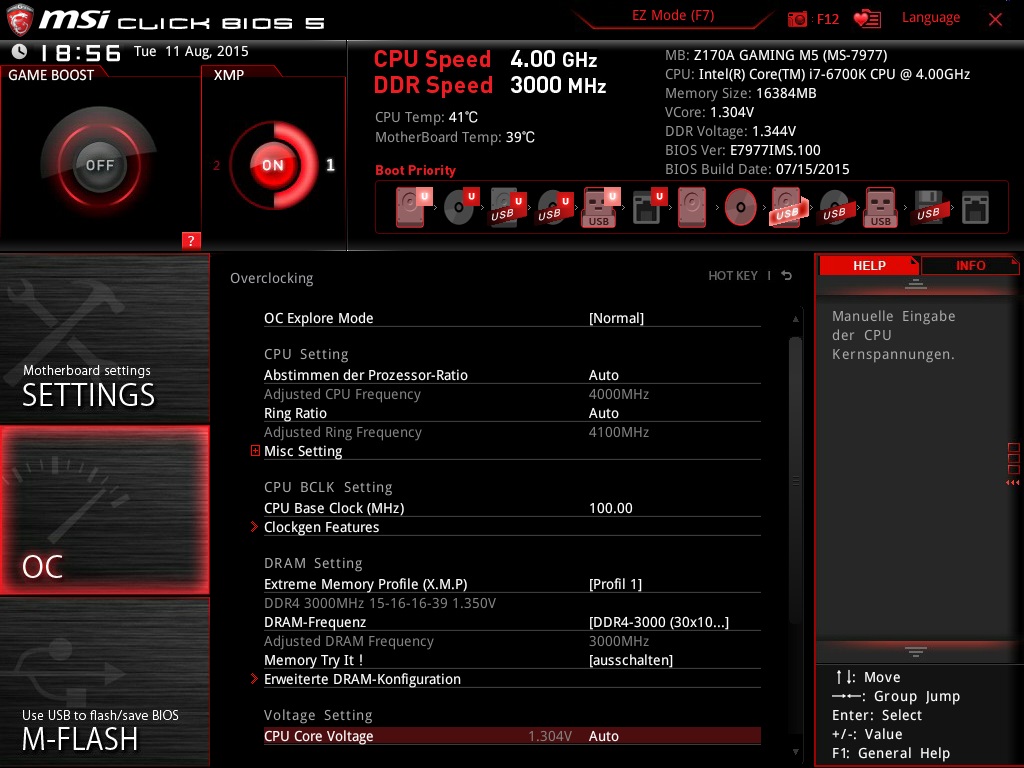Click Adjusted CPU Frequency 4000MHz row

512,394
